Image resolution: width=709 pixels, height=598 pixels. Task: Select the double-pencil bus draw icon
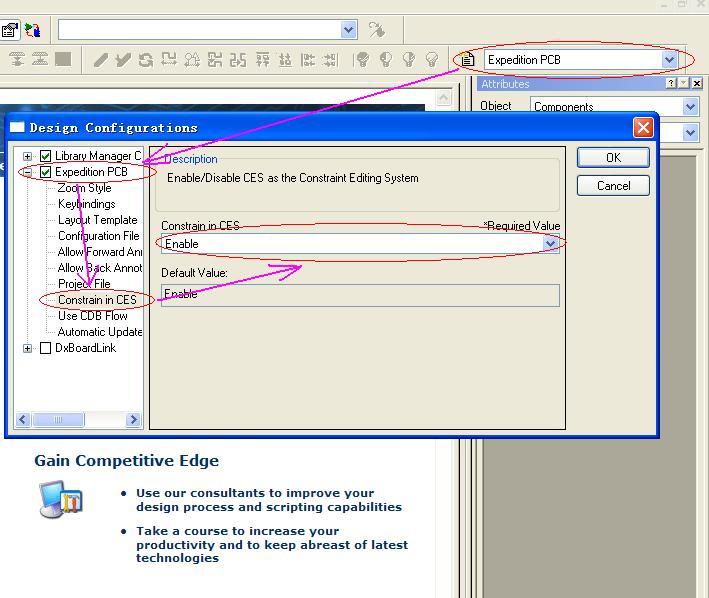click(123, 60)
